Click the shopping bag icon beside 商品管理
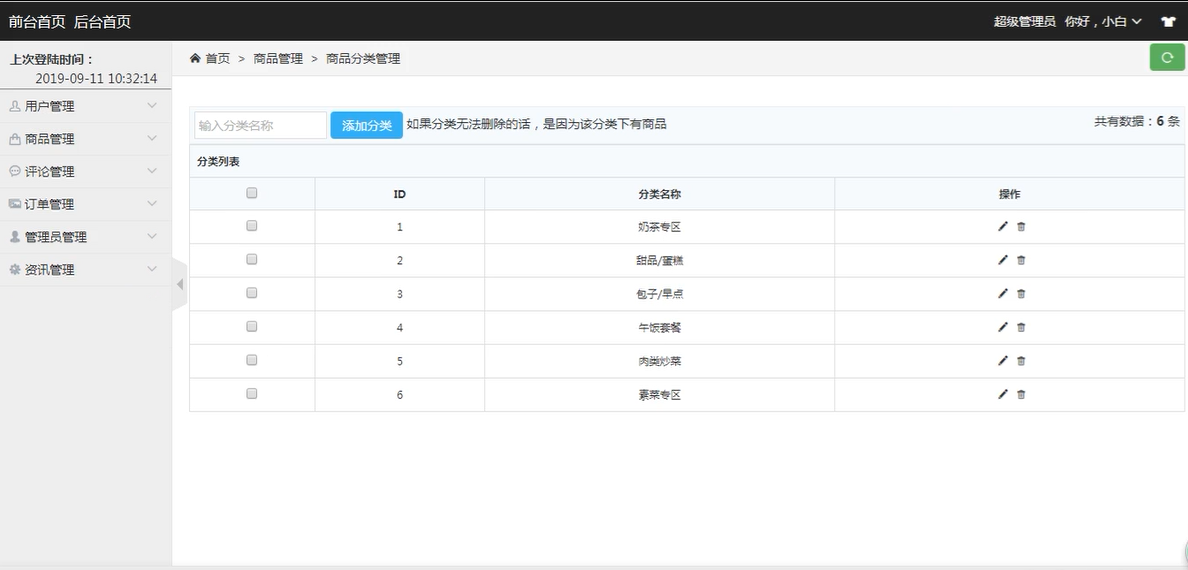1188x570 pixels. 14,139
